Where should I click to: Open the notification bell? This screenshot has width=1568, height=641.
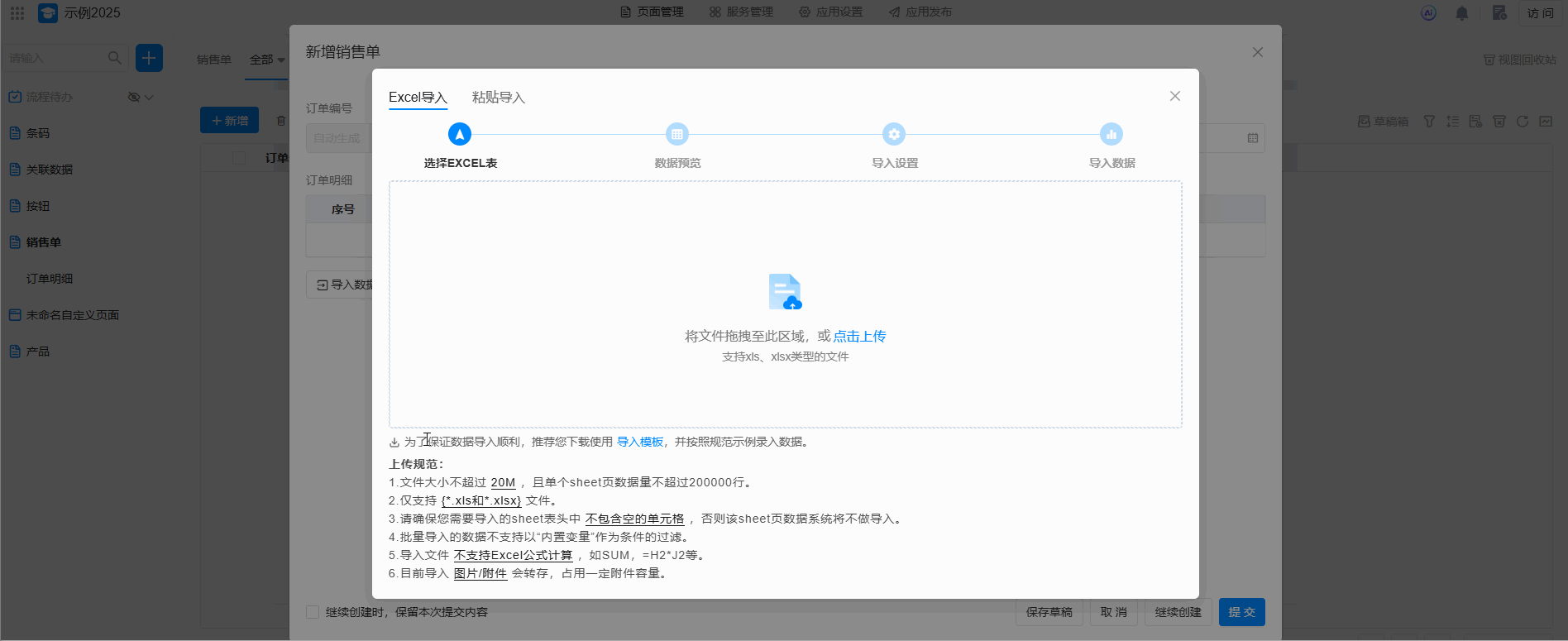point(1462,13)
